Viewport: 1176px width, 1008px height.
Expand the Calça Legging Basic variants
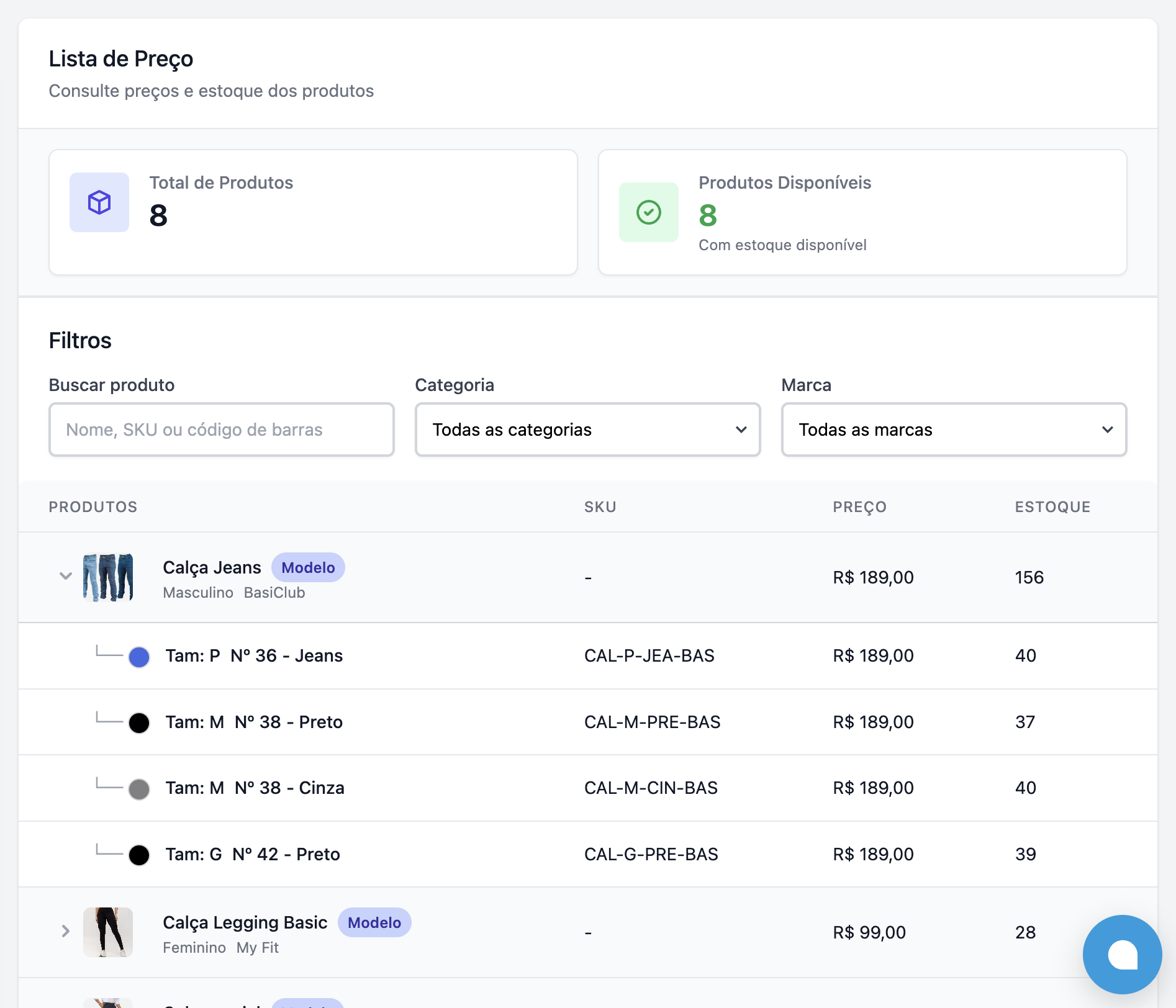(65, 931)
